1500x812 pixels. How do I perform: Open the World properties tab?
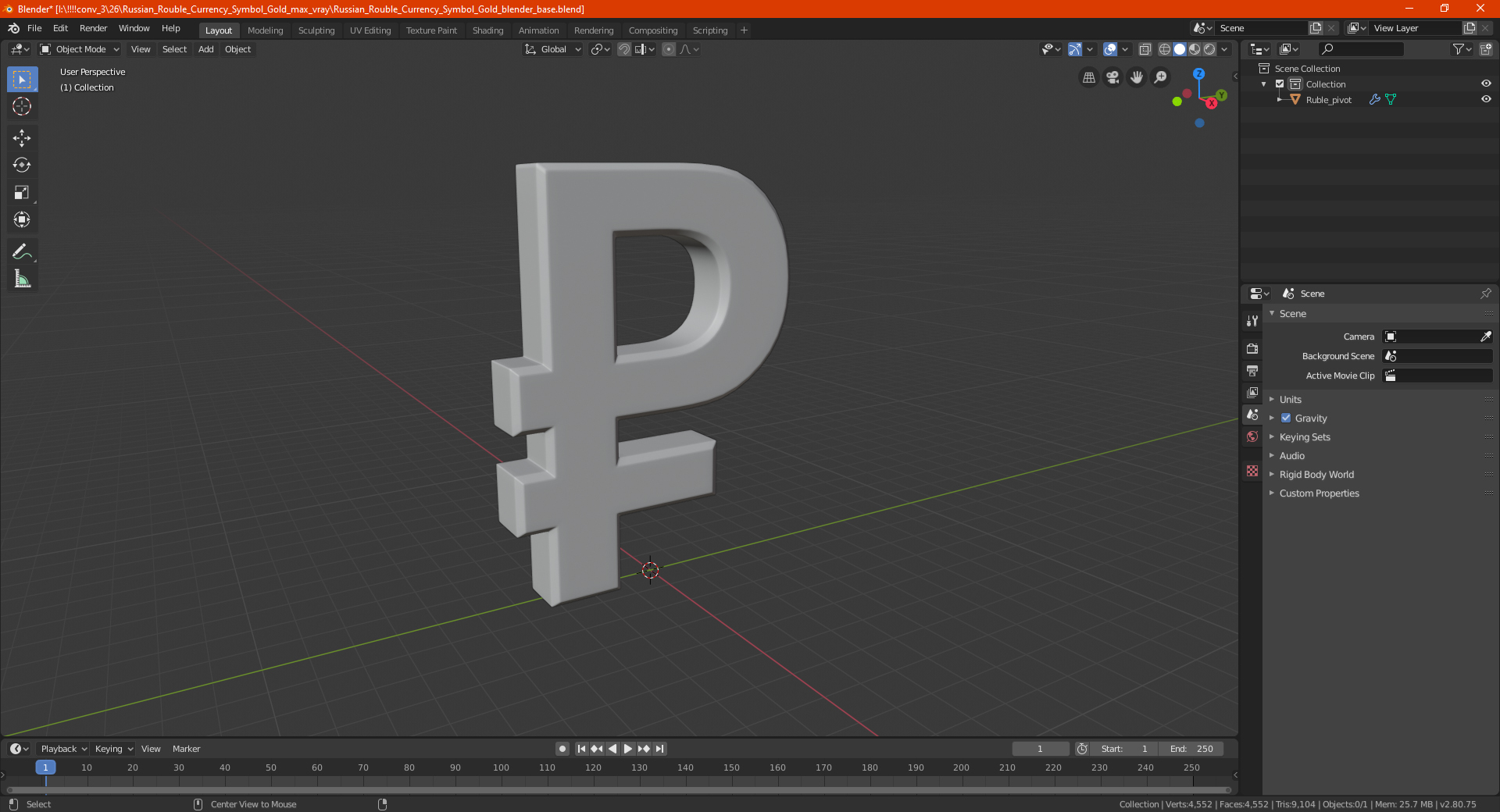(x=1252, y=436)
